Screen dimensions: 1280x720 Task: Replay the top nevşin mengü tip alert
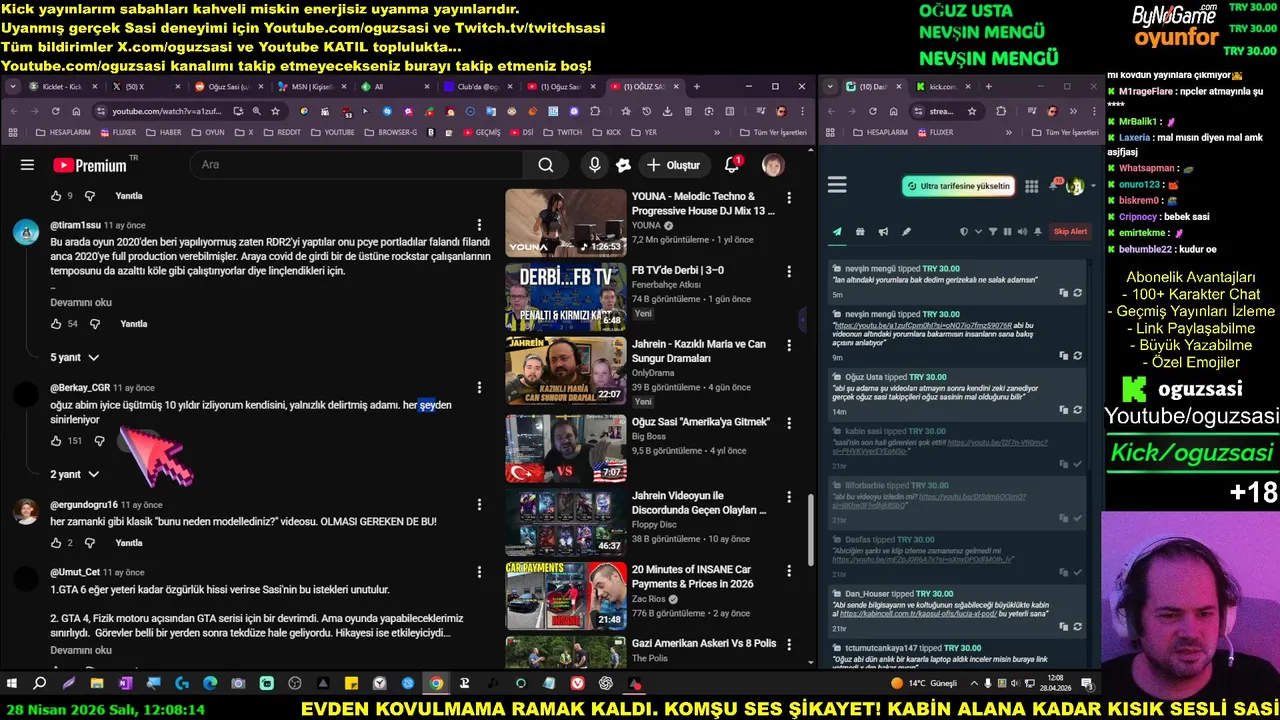pos(1077,293)
